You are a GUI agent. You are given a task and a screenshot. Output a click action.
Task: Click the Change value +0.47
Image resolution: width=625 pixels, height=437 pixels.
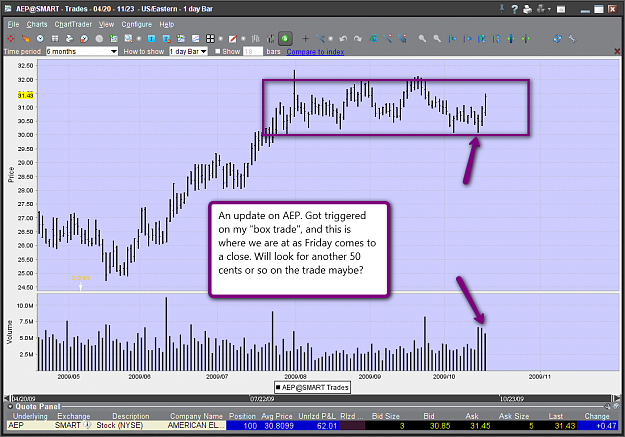pyautogui.click(x=606, y=426)
